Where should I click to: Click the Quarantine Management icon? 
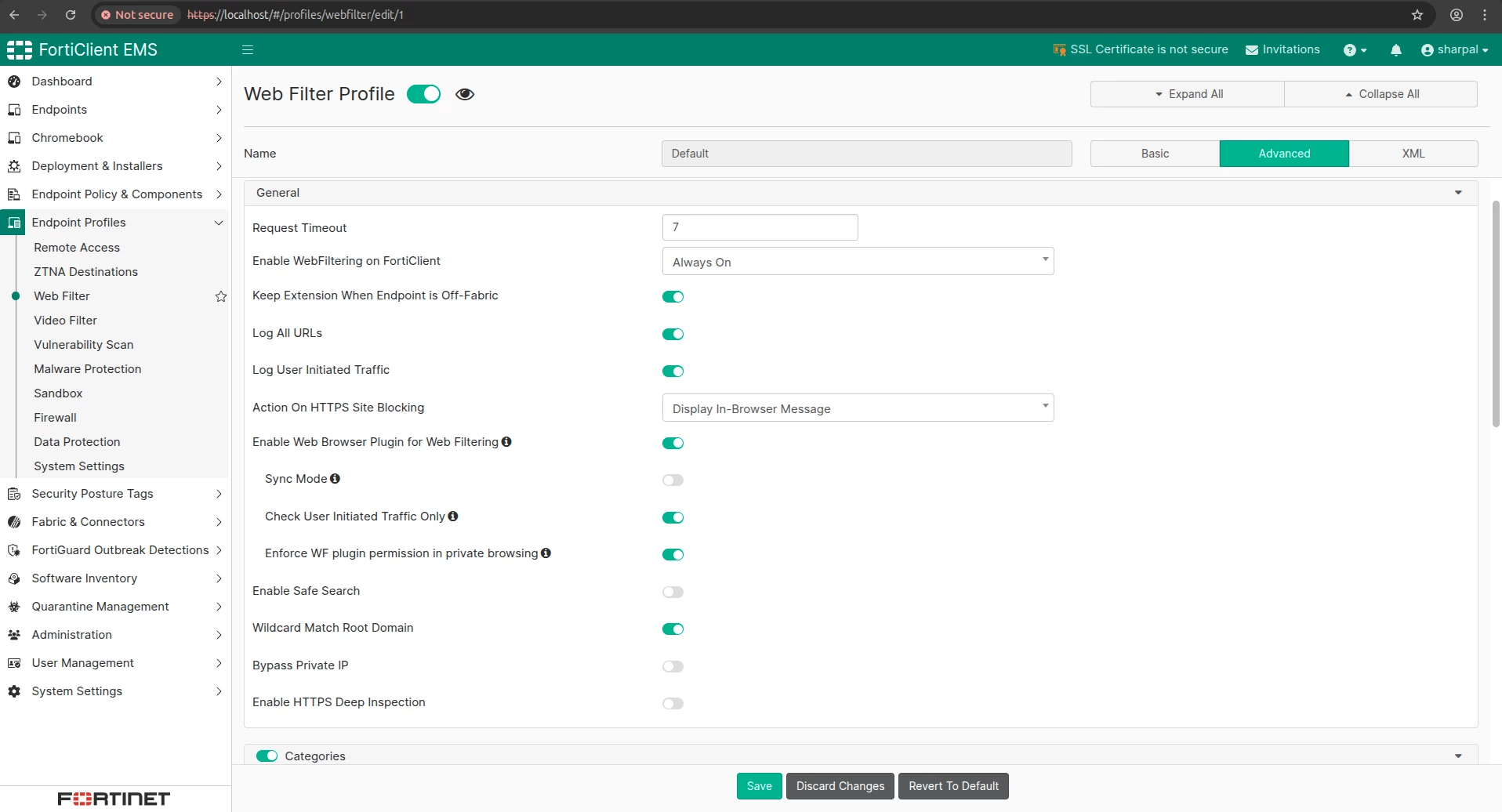point(14,607)
